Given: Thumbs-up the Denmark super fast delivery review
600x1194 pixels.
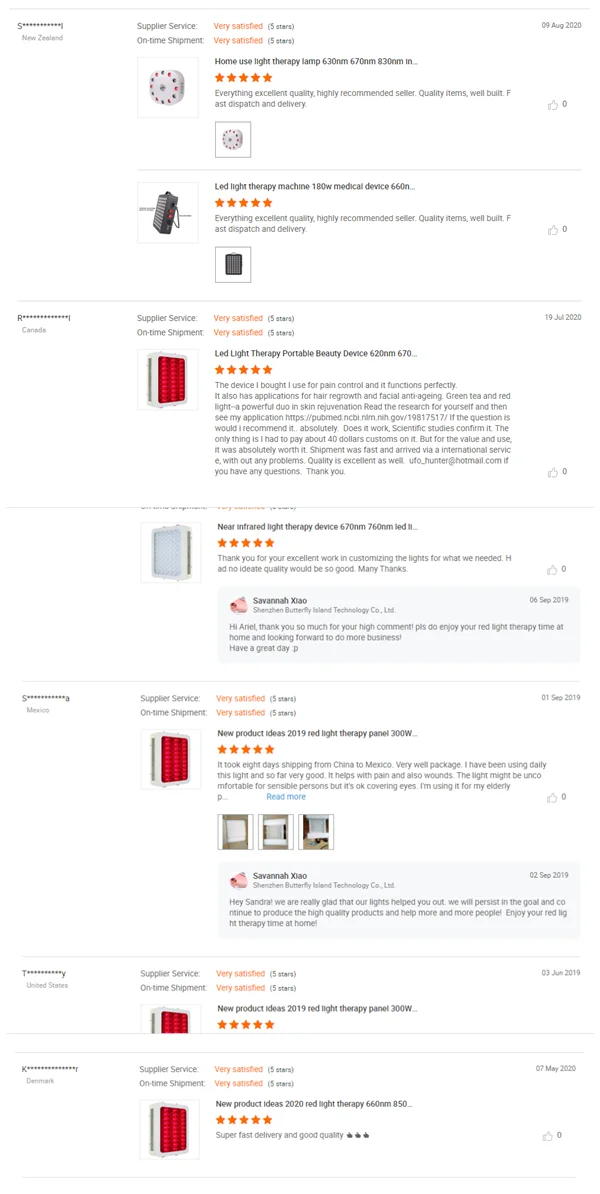Looking at the screenshot, I should click(x=549, y=1135).
